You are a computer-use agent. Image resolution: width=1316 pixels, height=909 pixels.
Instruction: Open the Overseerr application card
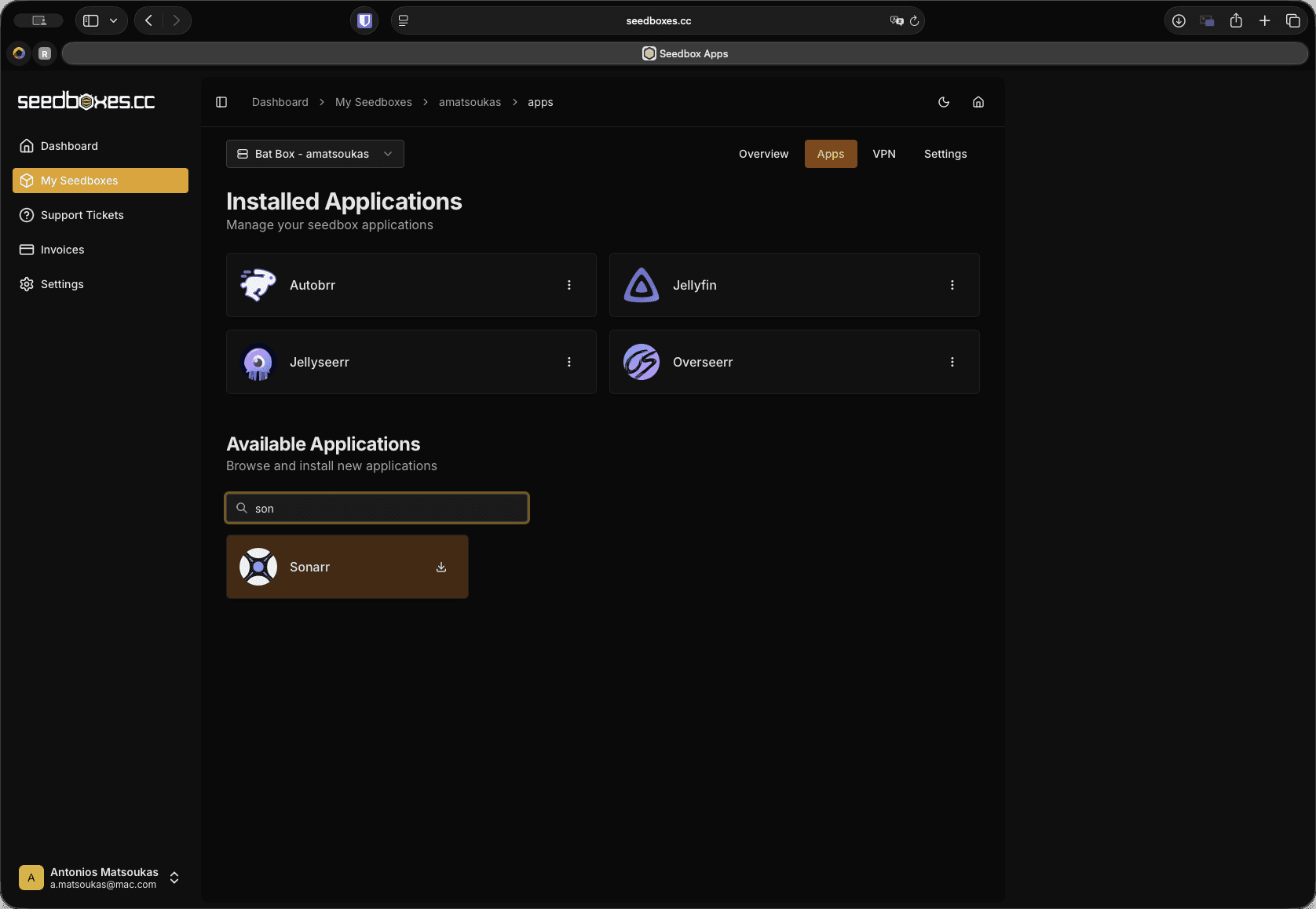click(x=795, y=362)
